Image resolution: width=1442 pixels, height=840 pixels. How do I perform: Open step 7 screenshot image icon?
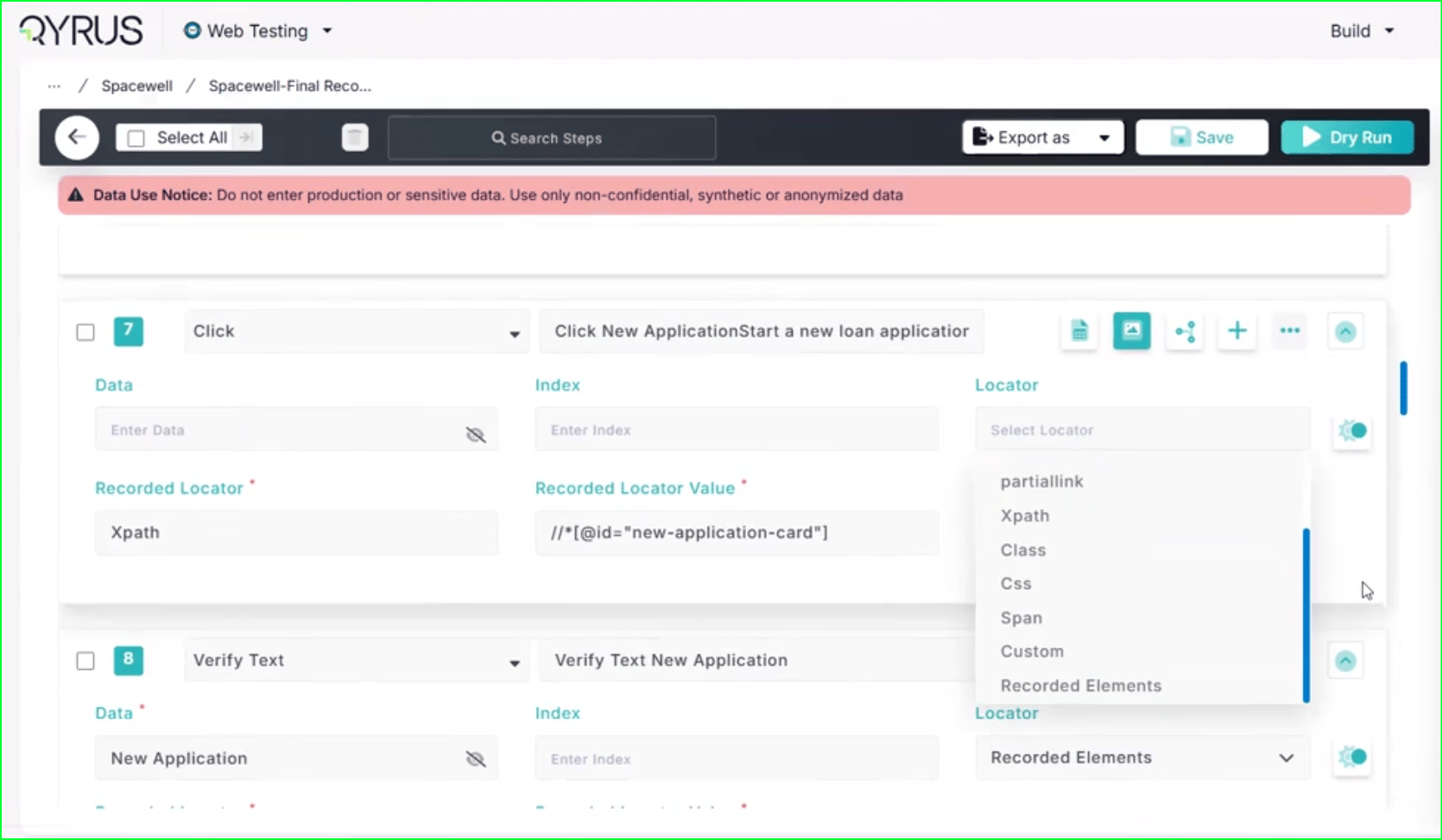click(x=1131, y=332)
